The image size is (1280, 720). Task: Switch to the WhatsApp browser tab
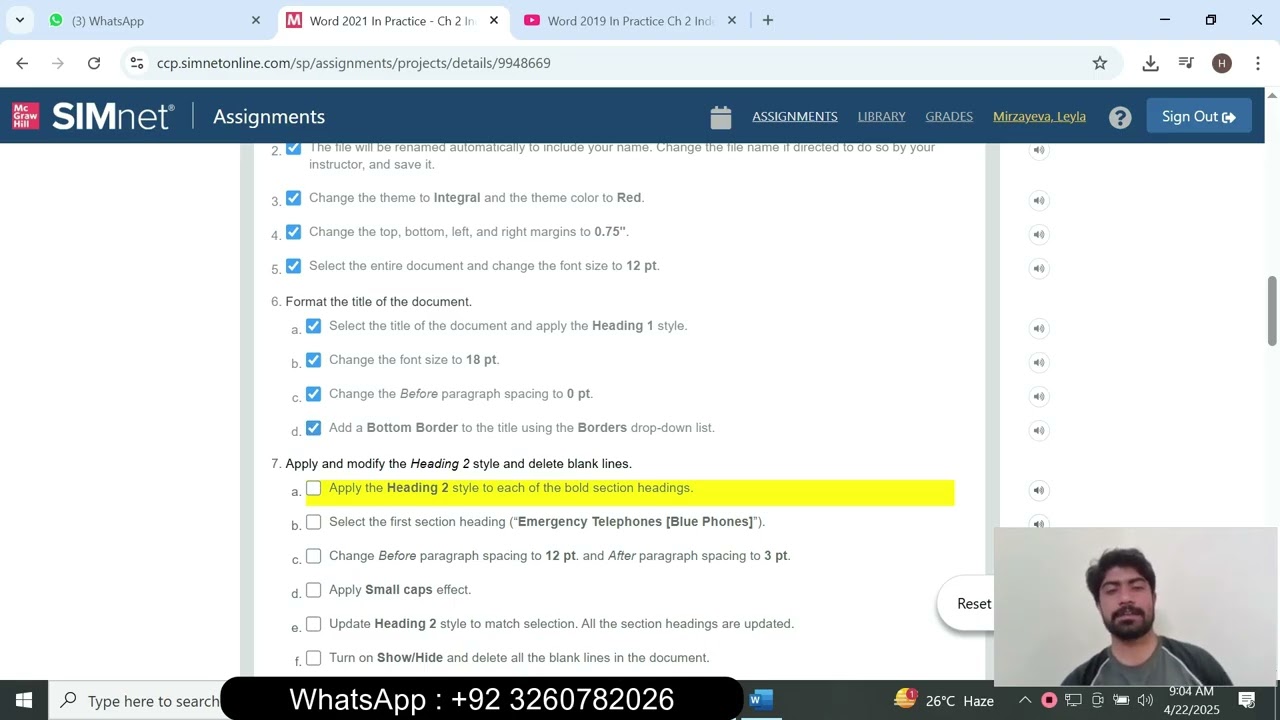(154, 20)
